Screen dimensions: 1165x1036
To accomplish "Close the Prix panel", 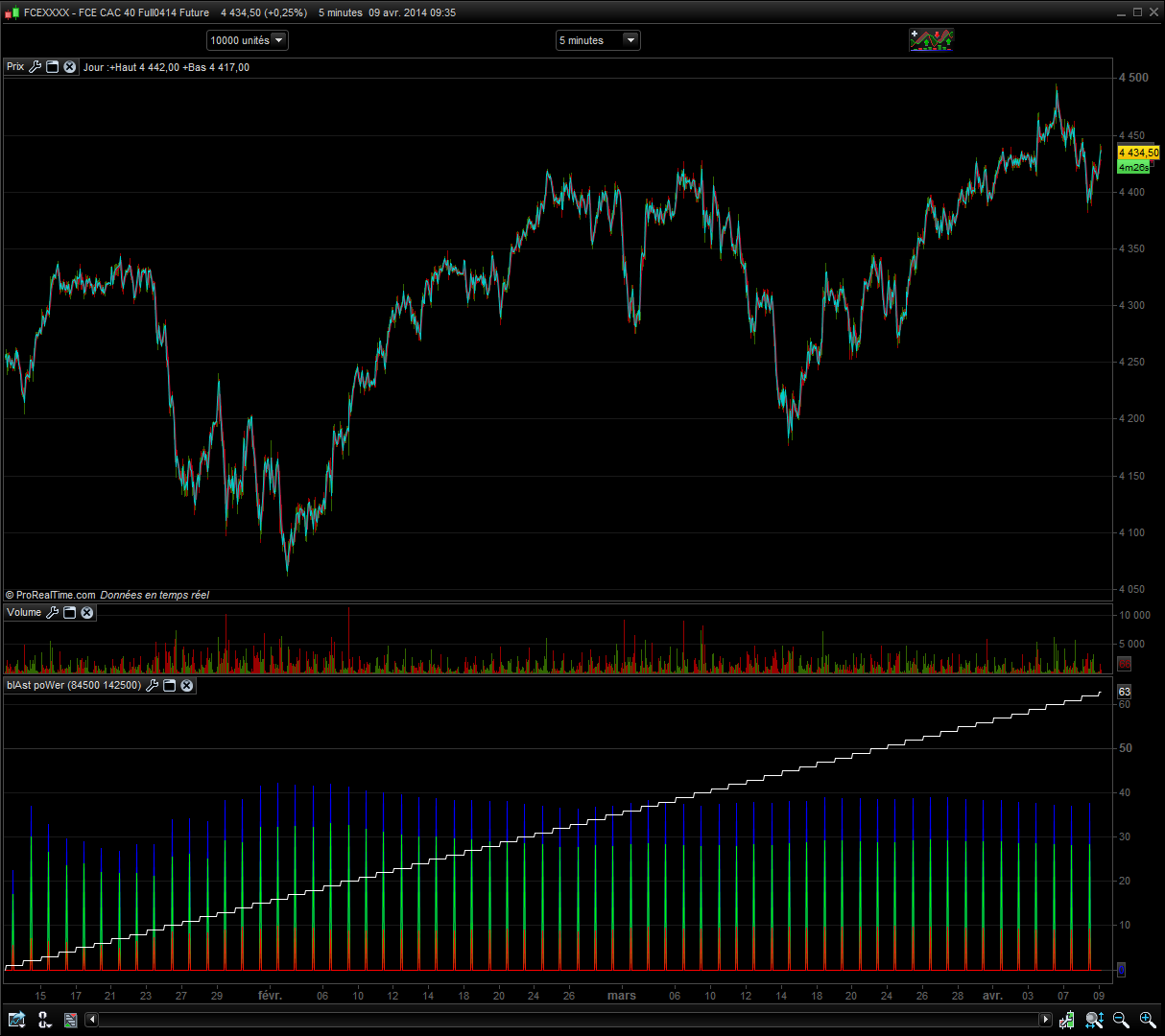I will 70,67.
